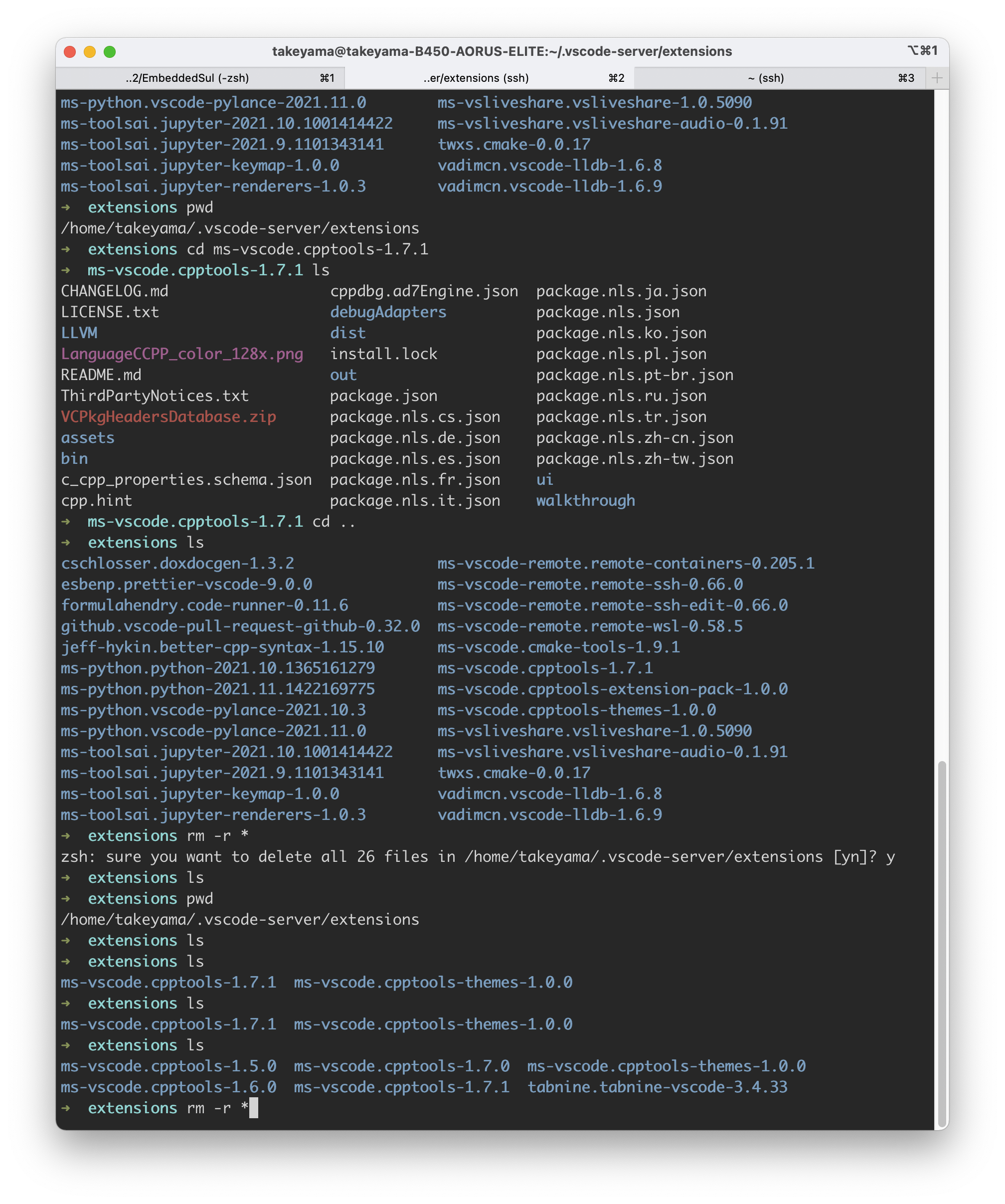
Task: Click github.vscode-pull-request-github-0.32.0 directory
Action: [241, 626]
